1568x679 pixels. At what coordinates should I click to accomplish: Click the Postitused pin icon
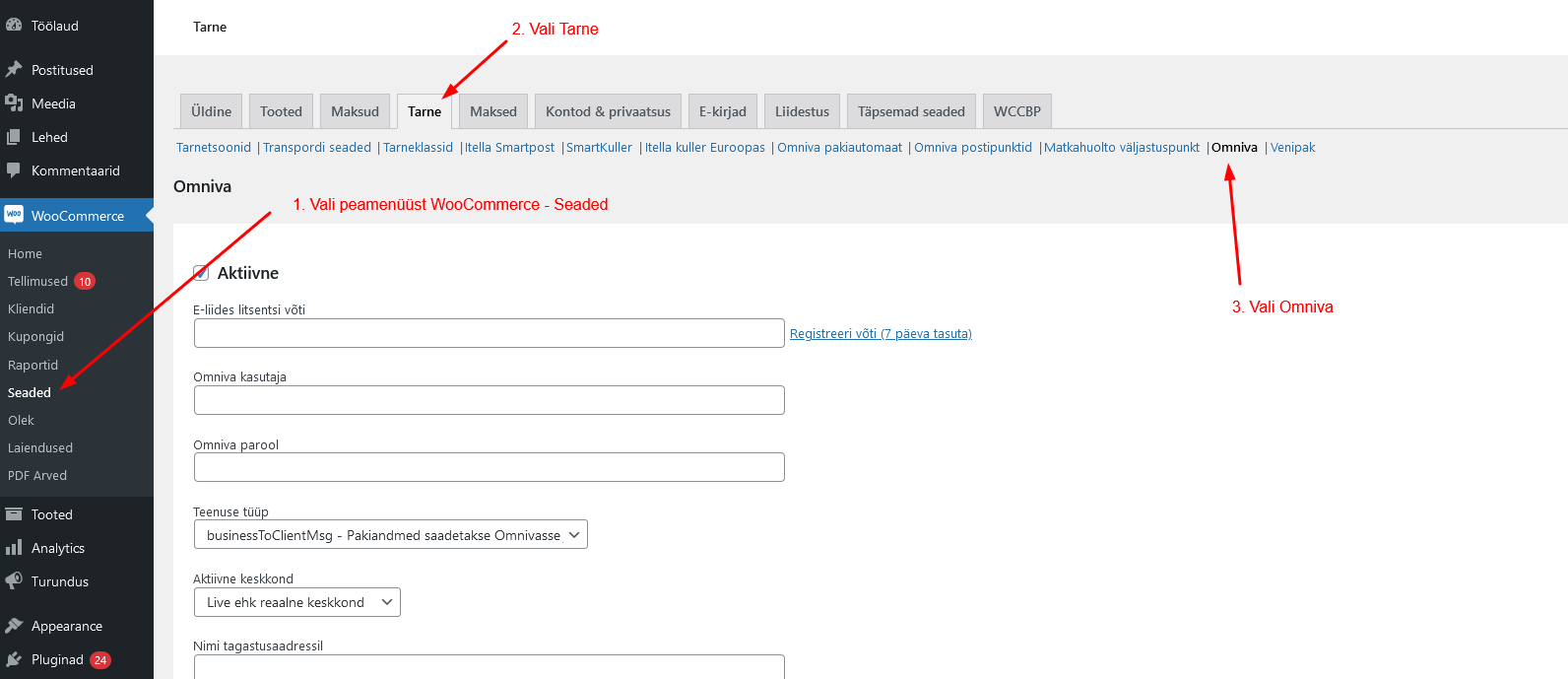(x=14, y=70)
